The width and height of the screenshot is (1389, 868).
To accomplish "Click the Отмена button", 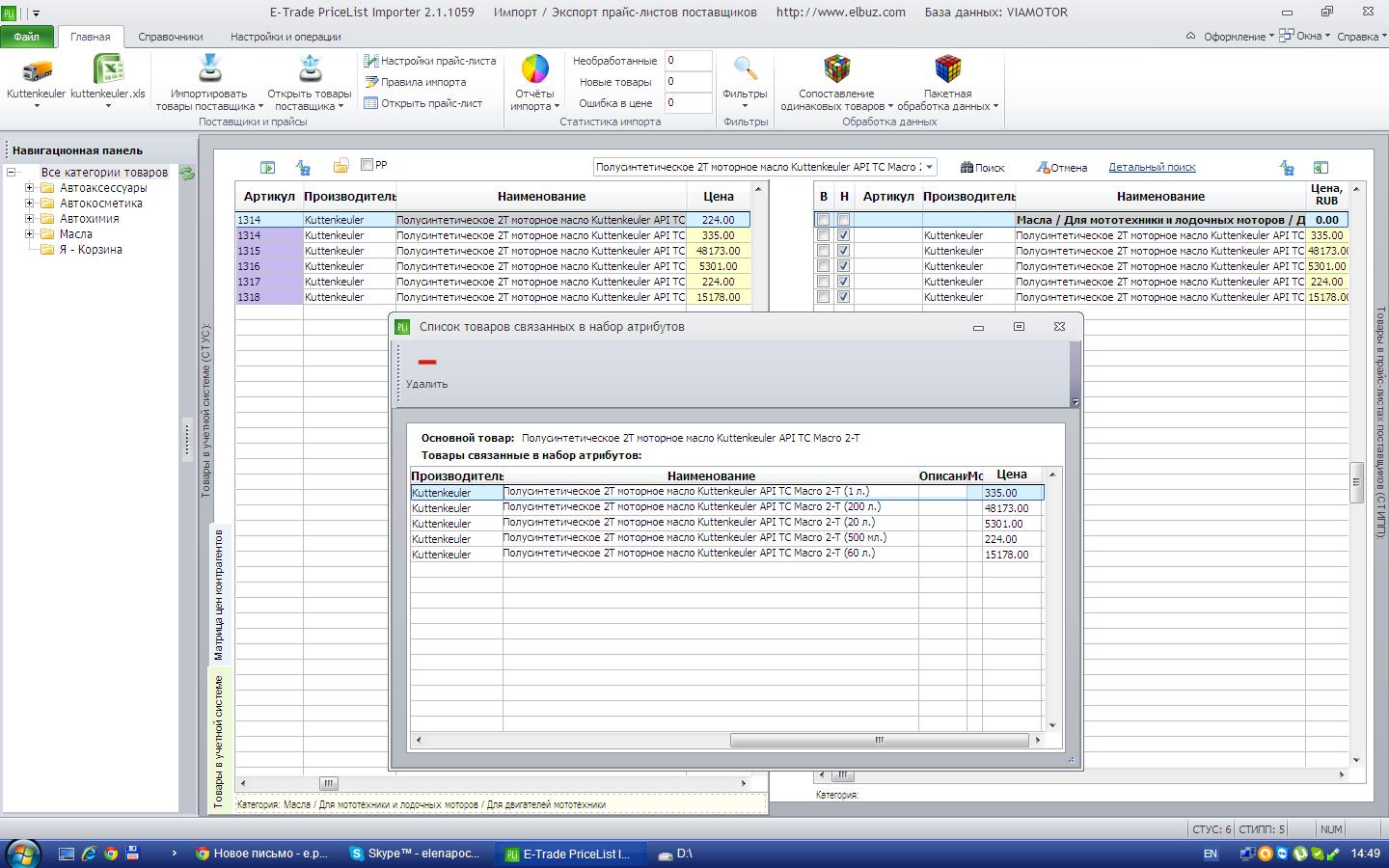I will (1061, 167).
